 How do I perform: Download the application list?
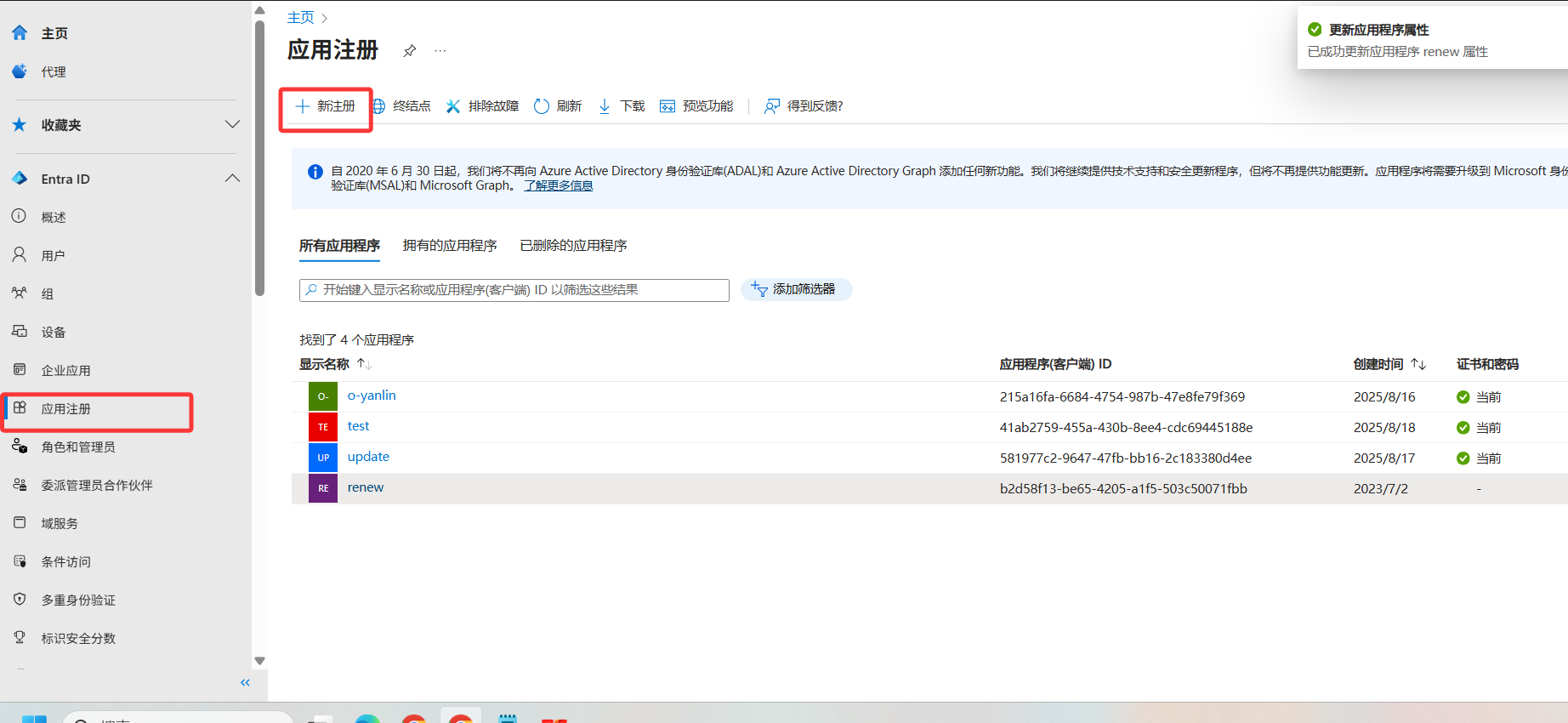[x=622, y=106]
